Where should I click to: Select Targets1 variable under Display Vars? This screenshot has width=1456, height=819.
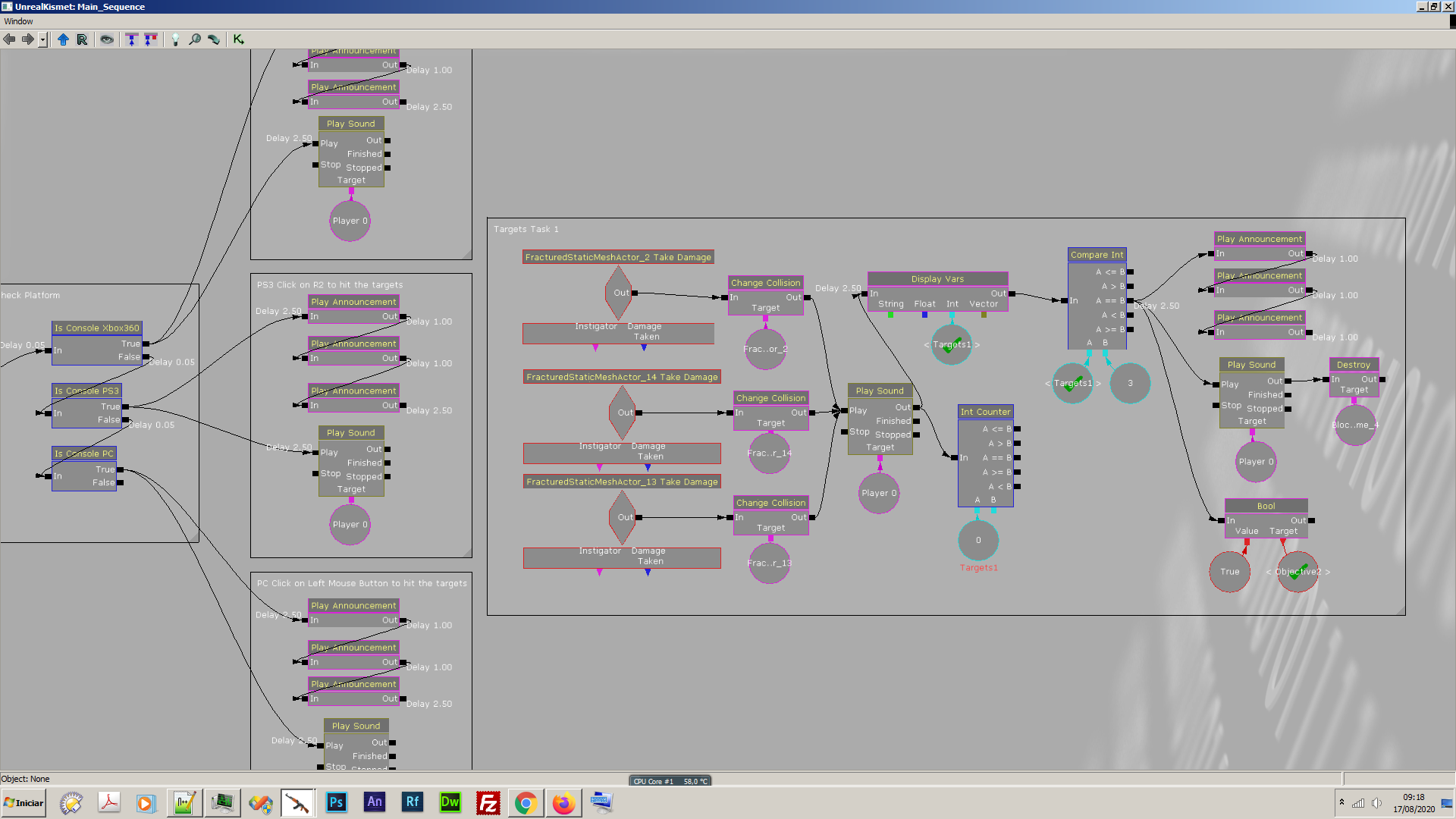(951, 344)
